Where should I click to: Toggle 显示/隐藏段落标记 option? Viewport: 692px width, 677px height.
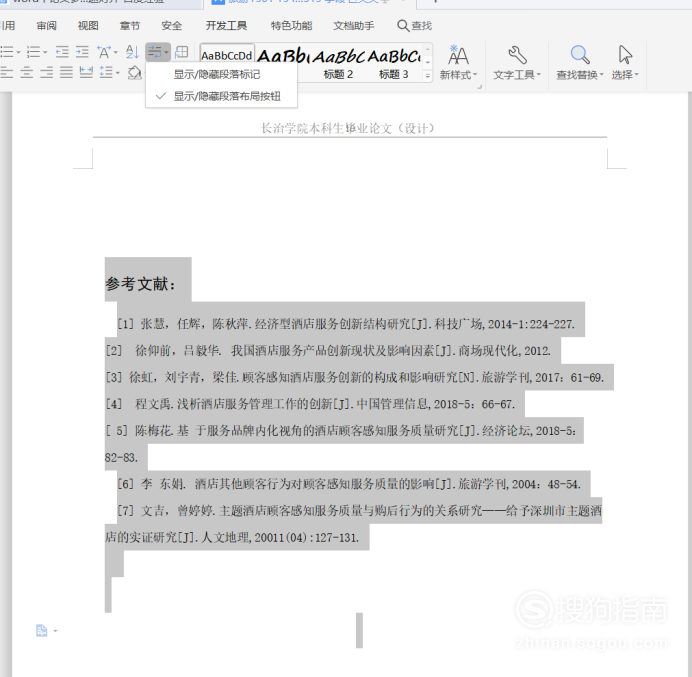(x=222, y=74)
